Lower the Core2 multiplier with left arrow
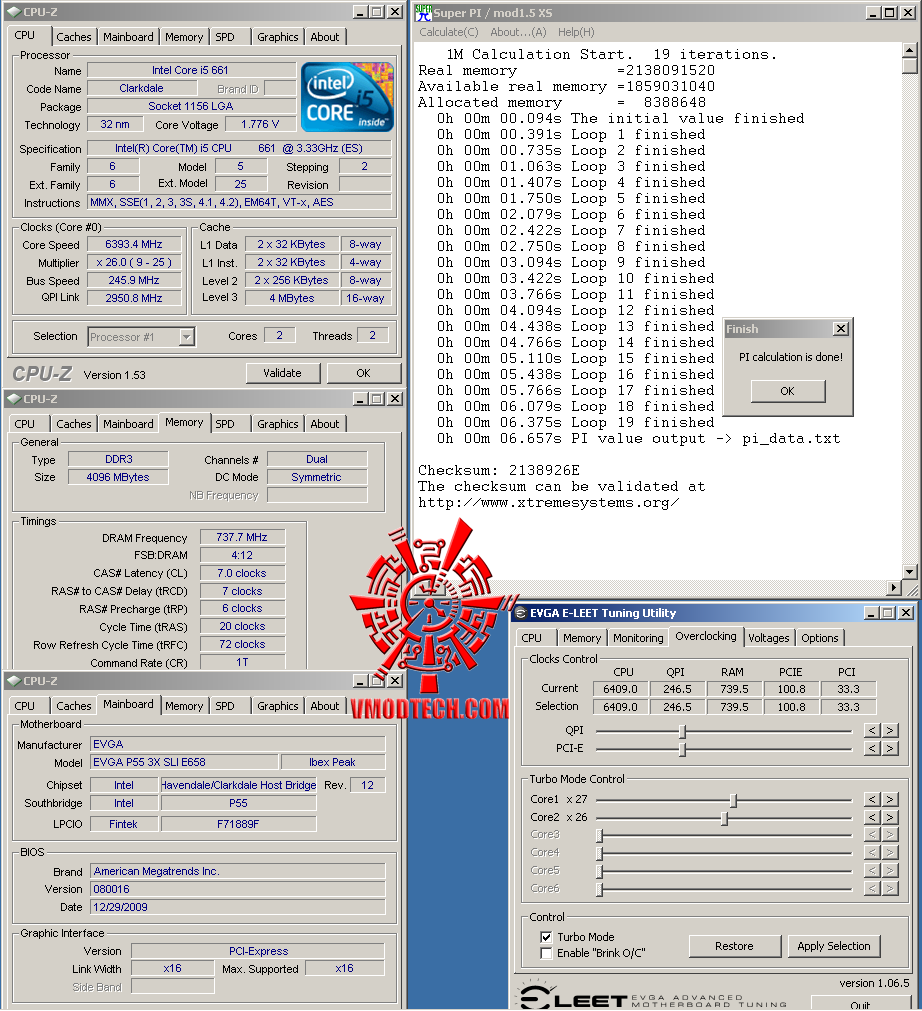 (872, 817)
